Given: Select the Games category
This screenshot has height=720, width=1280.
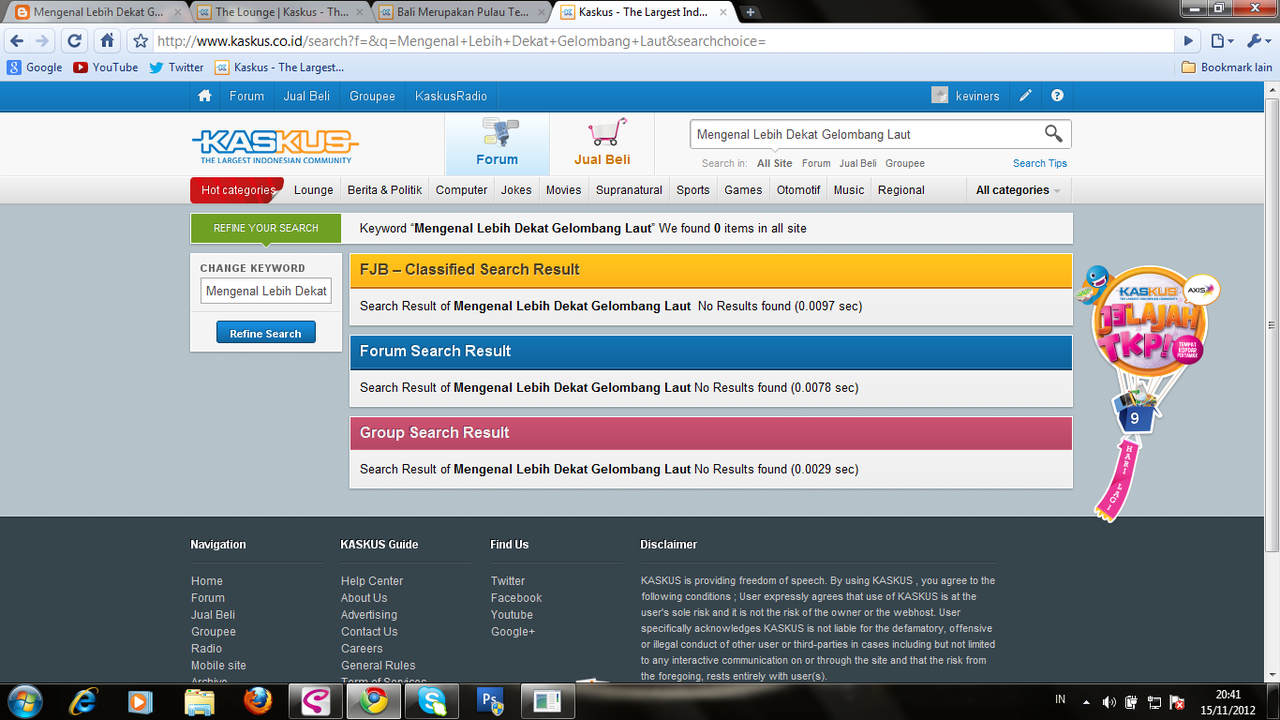Looking at the screenshot, I should pyautogui.click(x=743, y=190).
